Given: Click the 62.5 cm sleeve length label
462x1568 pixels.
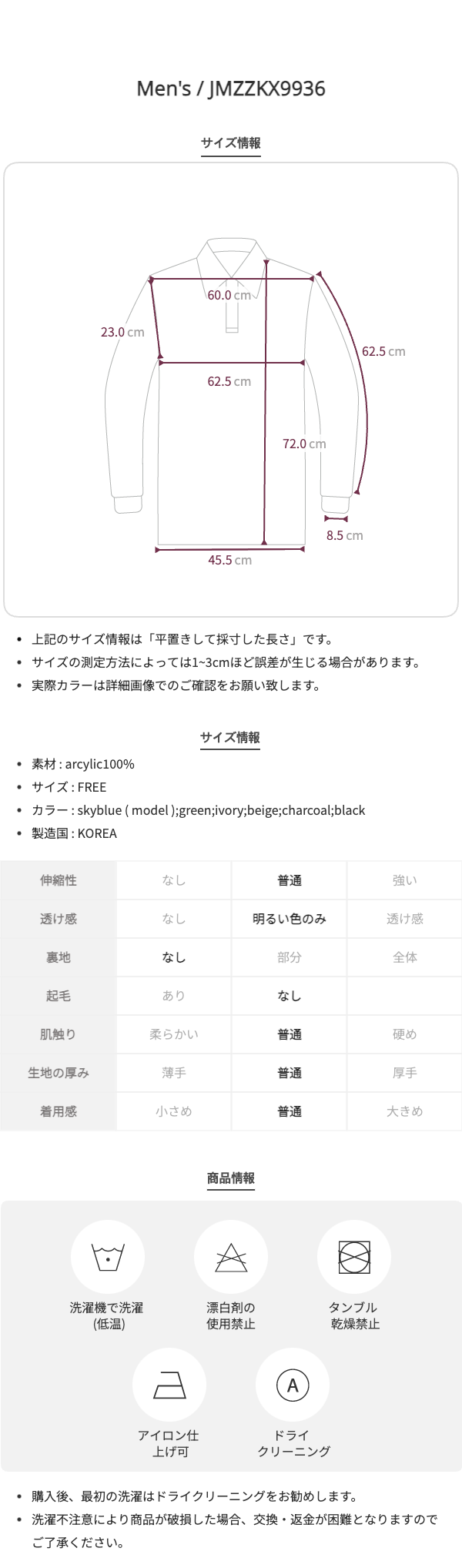Looking at the screenshot, I should tap(383, 351).
